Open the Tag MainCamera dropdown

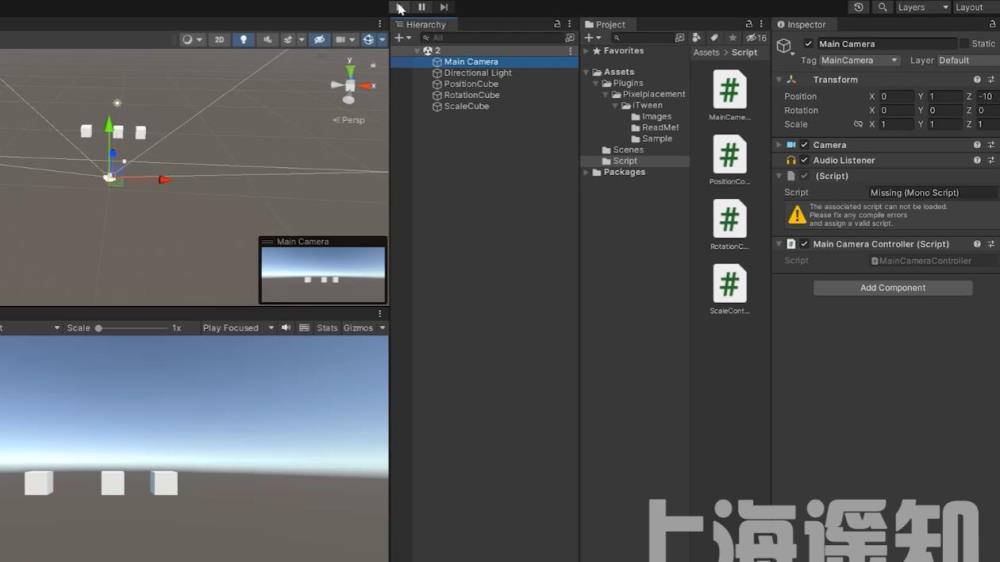click(860, 60)
